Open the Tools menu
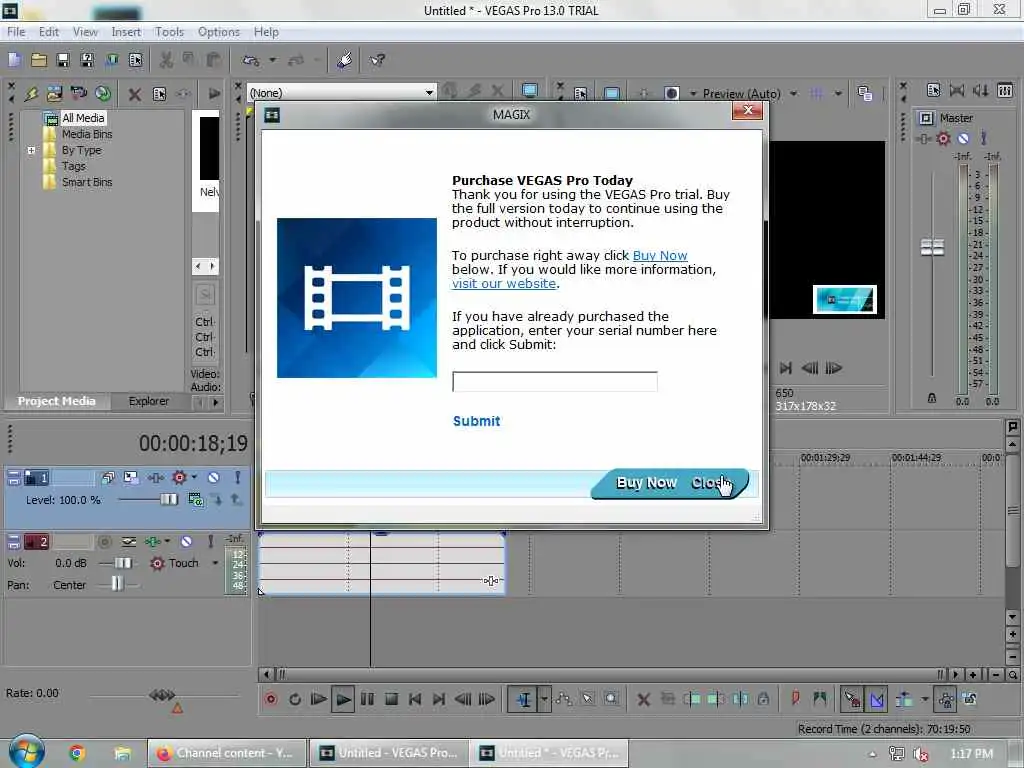The height and width of the screenshot is (768, 1024). click(169, 31)
